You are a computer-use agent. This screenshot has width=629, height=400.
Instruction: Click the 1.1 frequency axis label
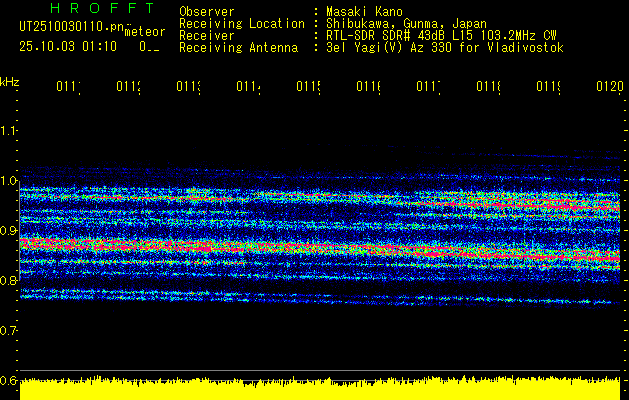tap(9, 131)
